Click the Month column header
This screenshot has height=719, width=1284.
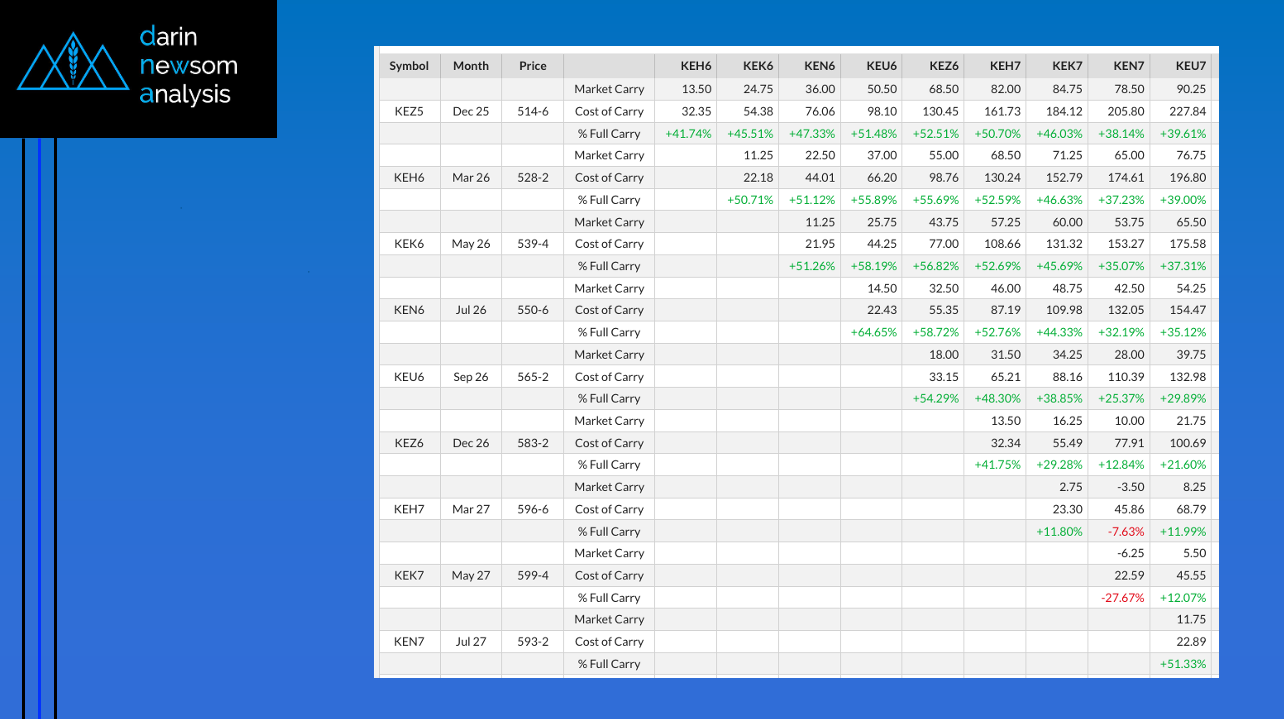(471, 66)
